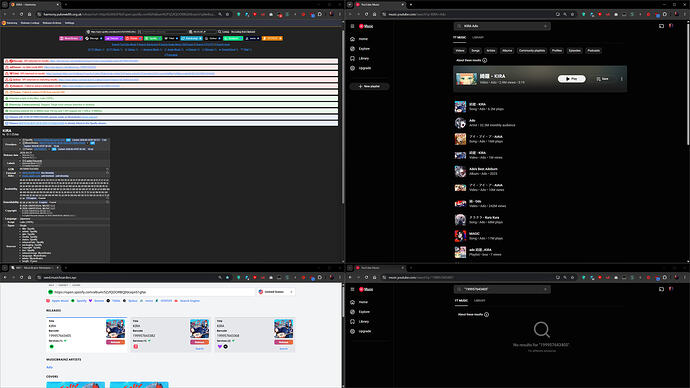Image resolution: width=690 pixels, height=388 pixels.
Task: Open hamburger menu in top-right YouTube Music
Action: pos(352,26)
